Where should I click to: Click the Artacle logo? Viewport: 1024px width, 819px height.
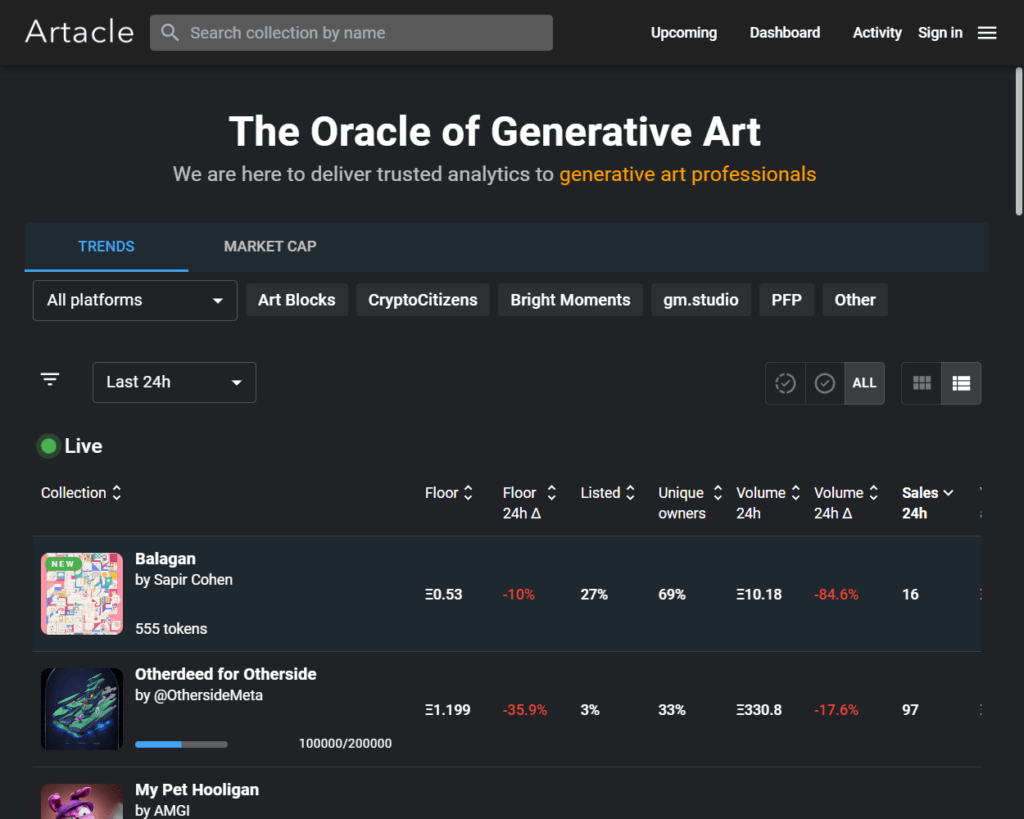click(x=79, y=32)
